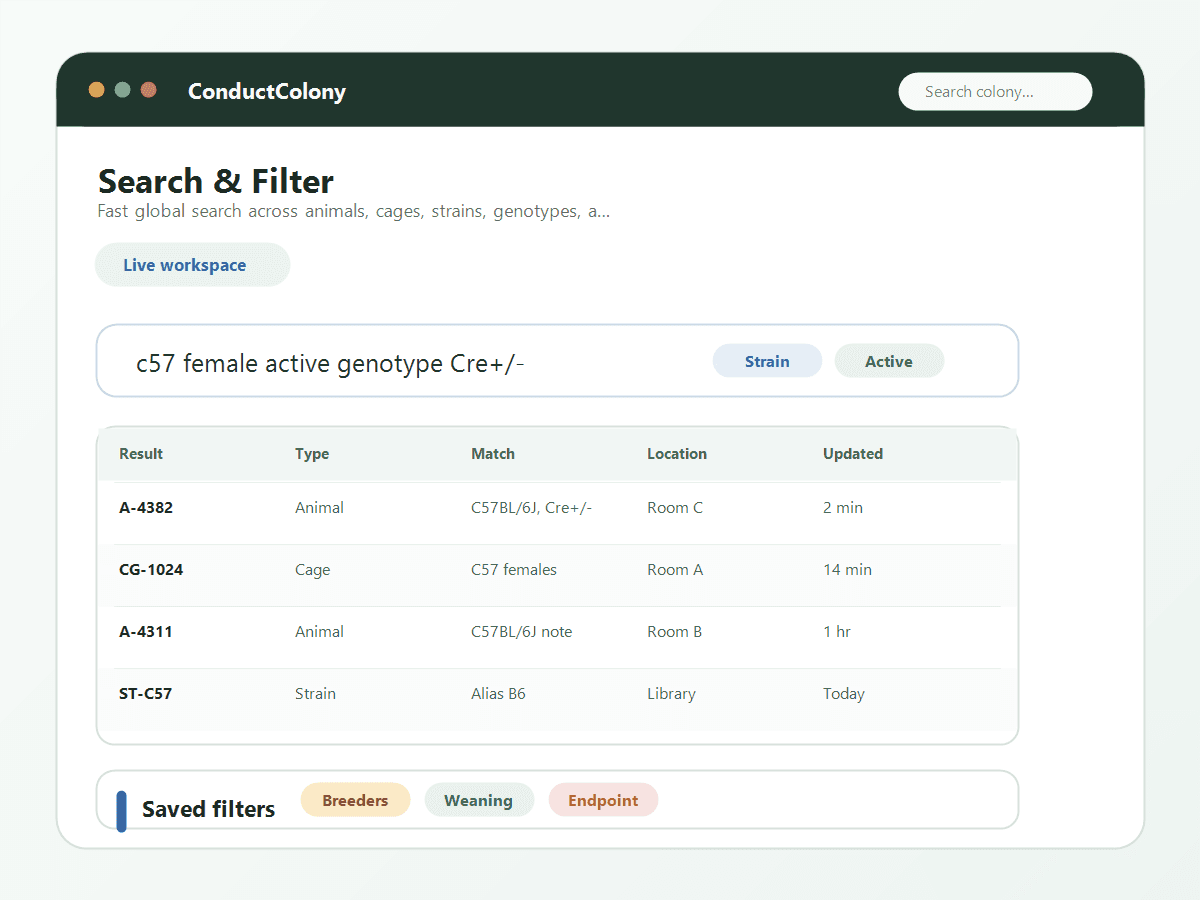1200x900 pixels.
Task: Click the Room A location cell
Action: click(x=675, y=569)
